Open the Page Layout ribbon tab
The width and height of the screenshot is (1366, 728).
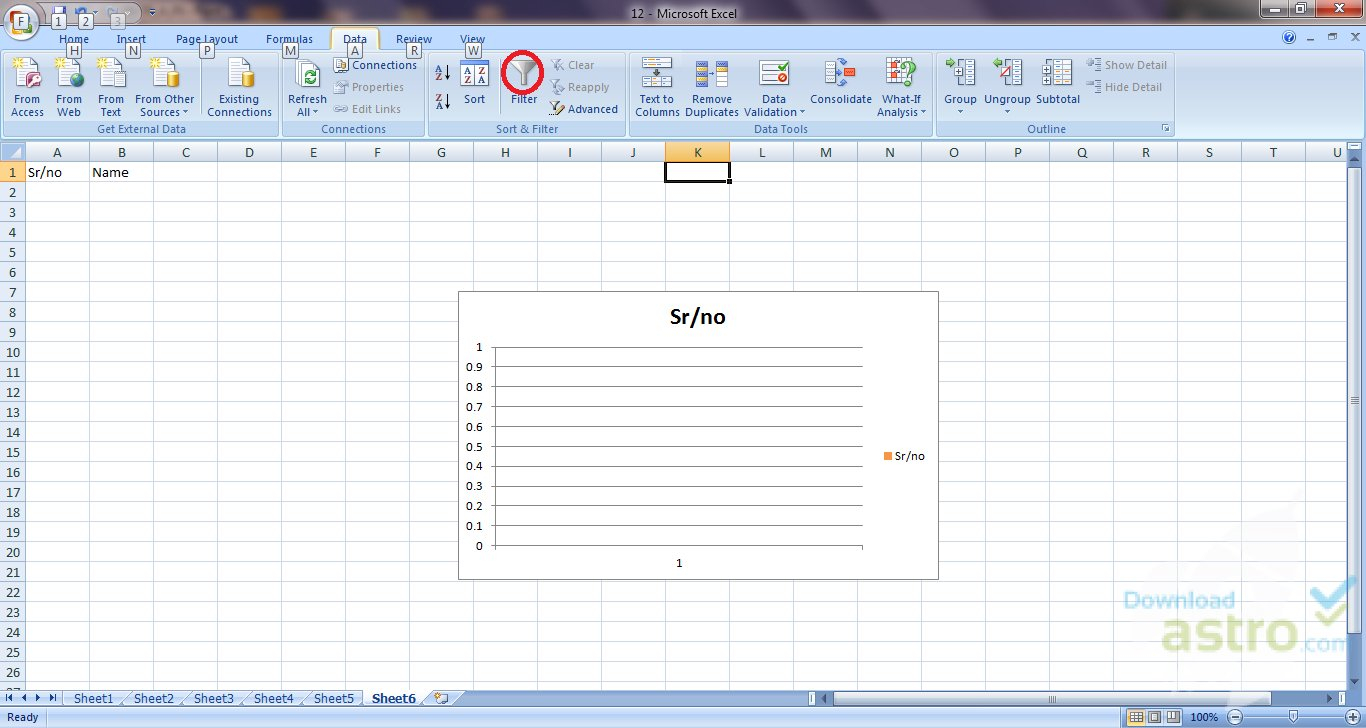pos(207,40)
